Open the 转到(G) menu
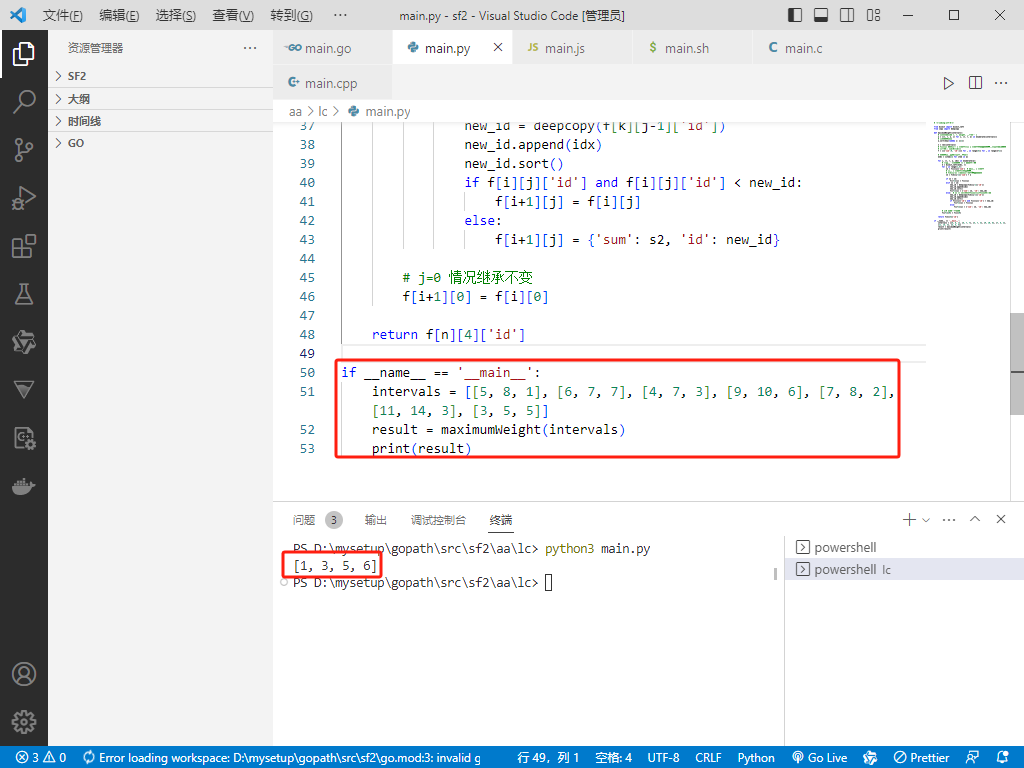 [x=291, y=15]
